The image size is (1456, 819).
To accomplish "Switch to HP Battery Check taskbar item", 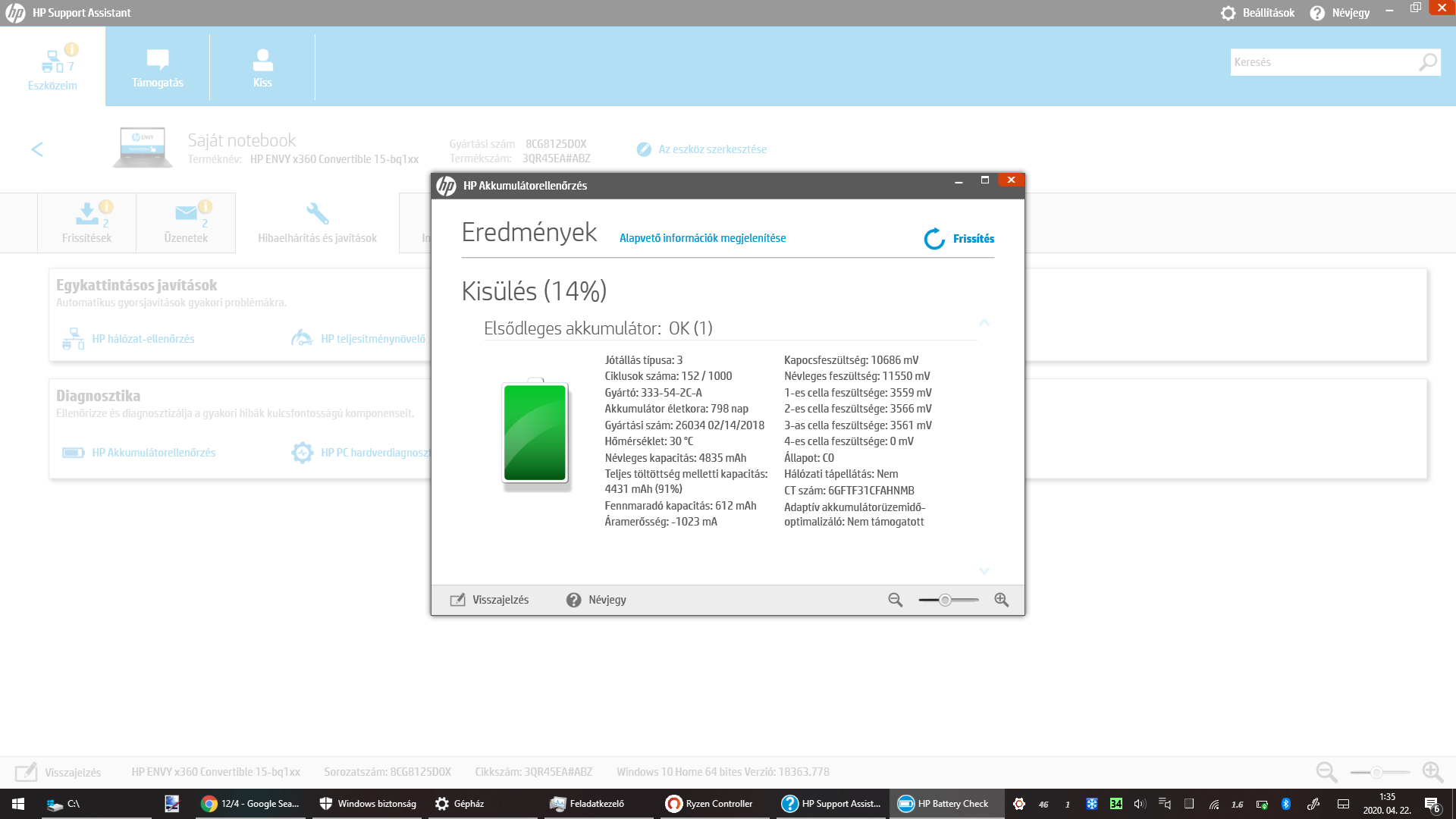I will click(x=948, y=804).
